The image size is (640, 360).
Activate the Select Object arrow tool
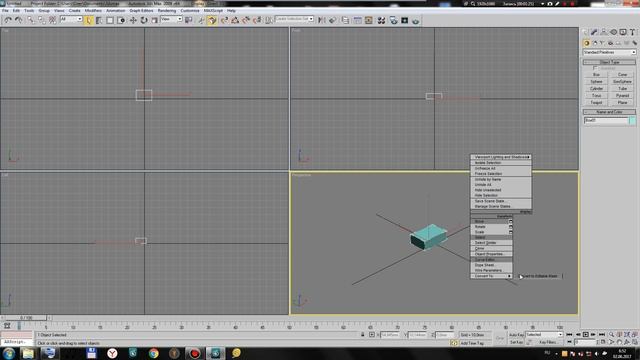click(89, 20)
